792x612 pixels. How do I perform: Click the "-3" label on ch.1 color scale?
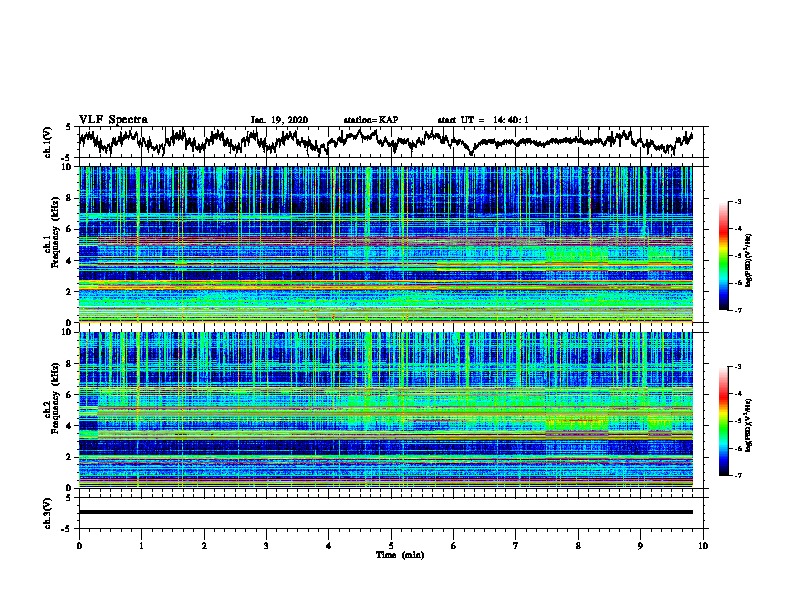[738, 202]
